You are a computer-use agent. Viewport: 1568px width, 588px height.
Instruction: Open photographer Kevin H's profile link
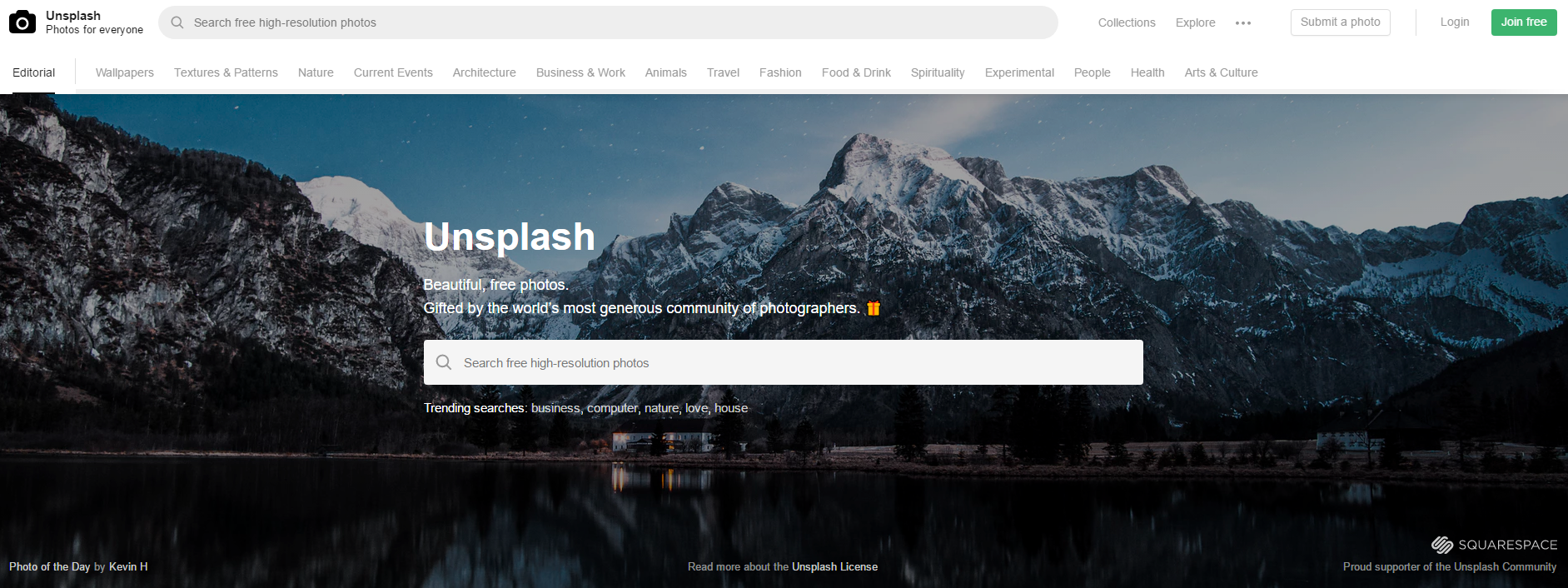[128, 566]
